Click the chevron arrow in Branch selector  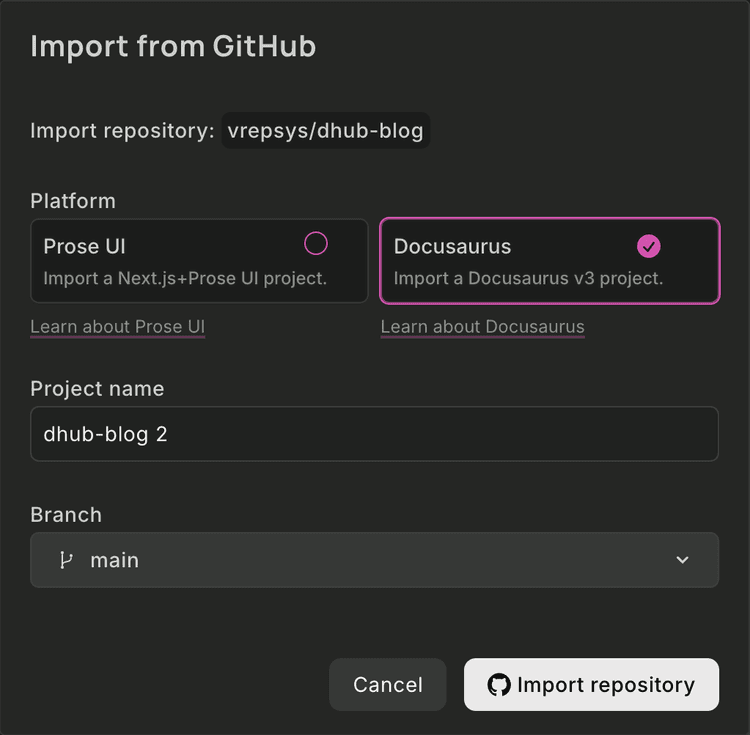tap(682, 560)
